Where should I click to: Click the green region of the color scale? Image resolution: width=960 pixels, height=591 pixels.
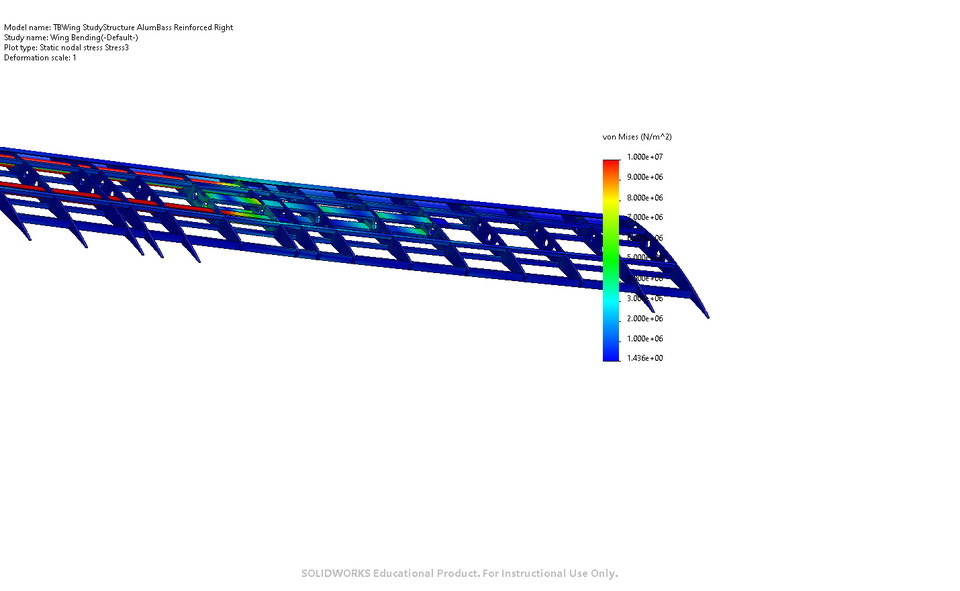tap(611, 255)
